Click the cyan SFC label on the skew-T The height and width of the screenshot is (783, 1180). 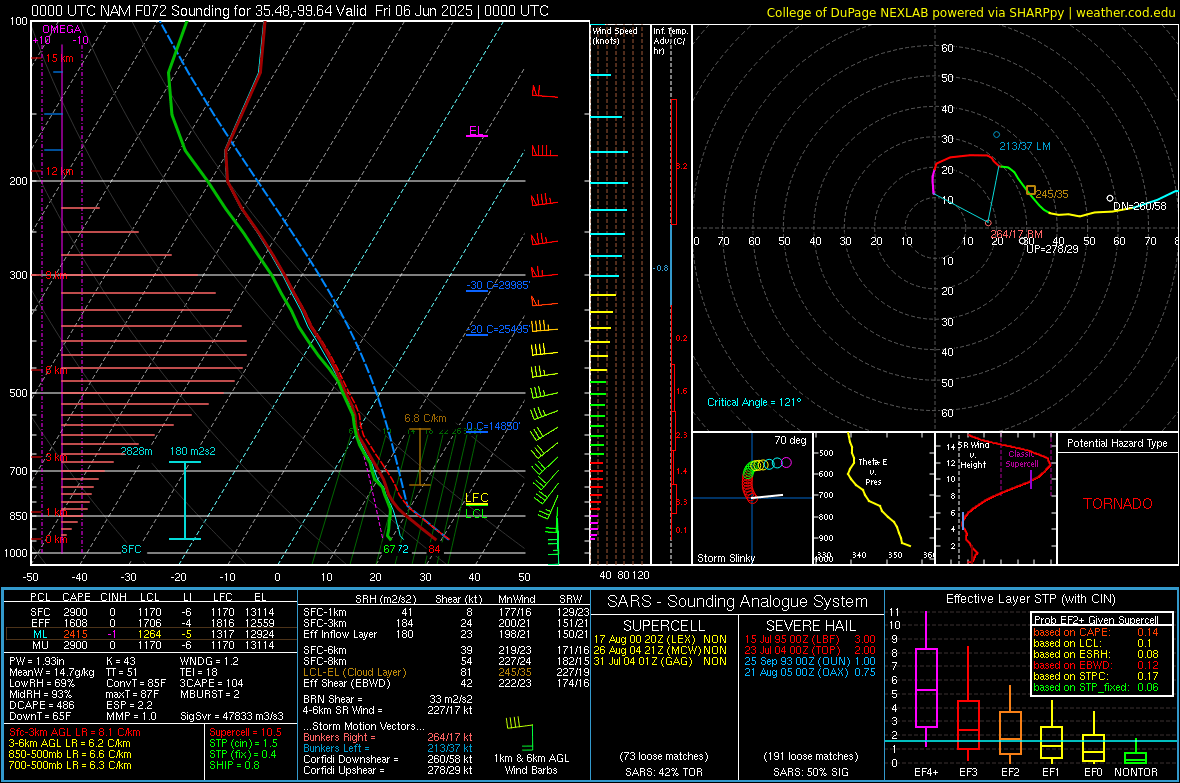click(x=131, y=549)
